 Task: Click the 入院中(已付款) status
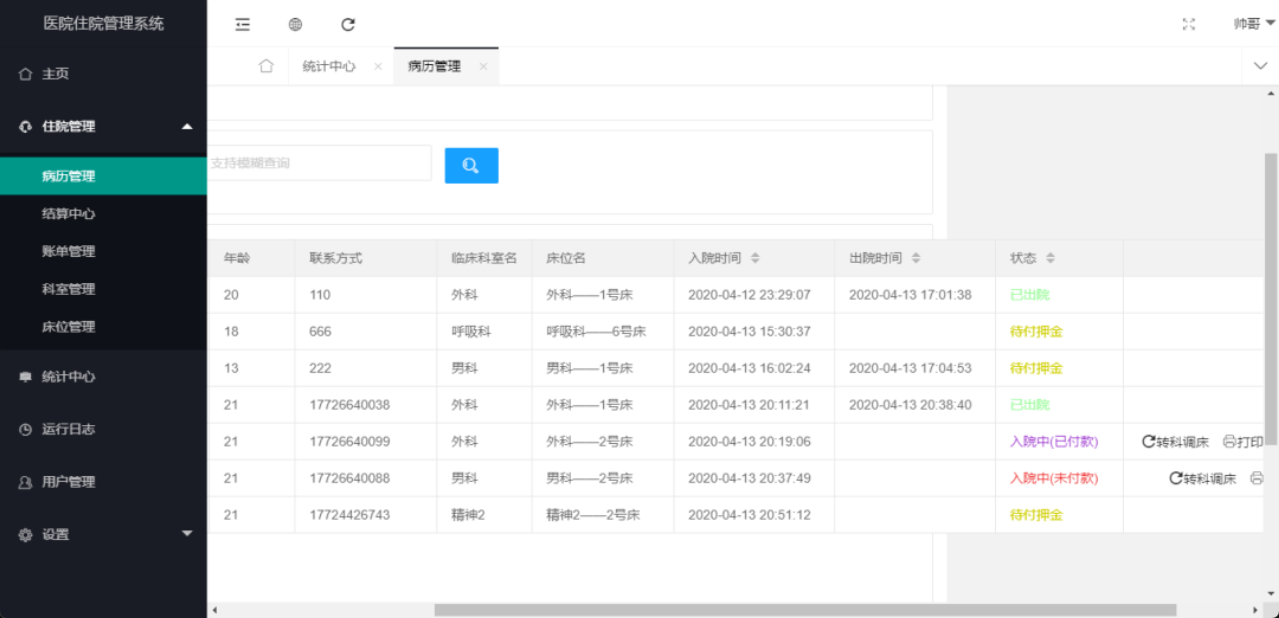[1054, 442]
